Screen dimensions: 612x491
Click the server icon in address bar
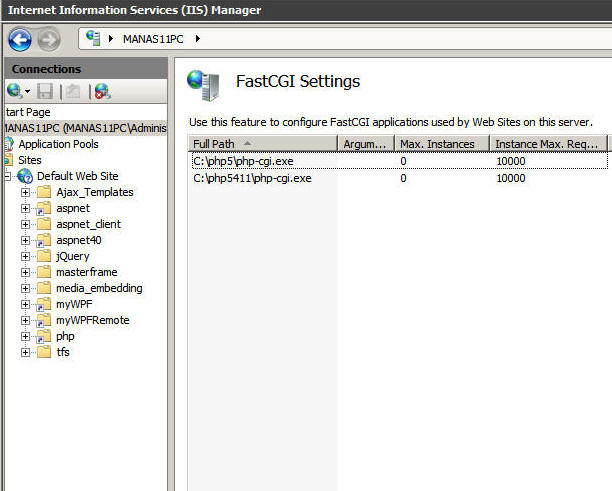(x=93, y=38)
